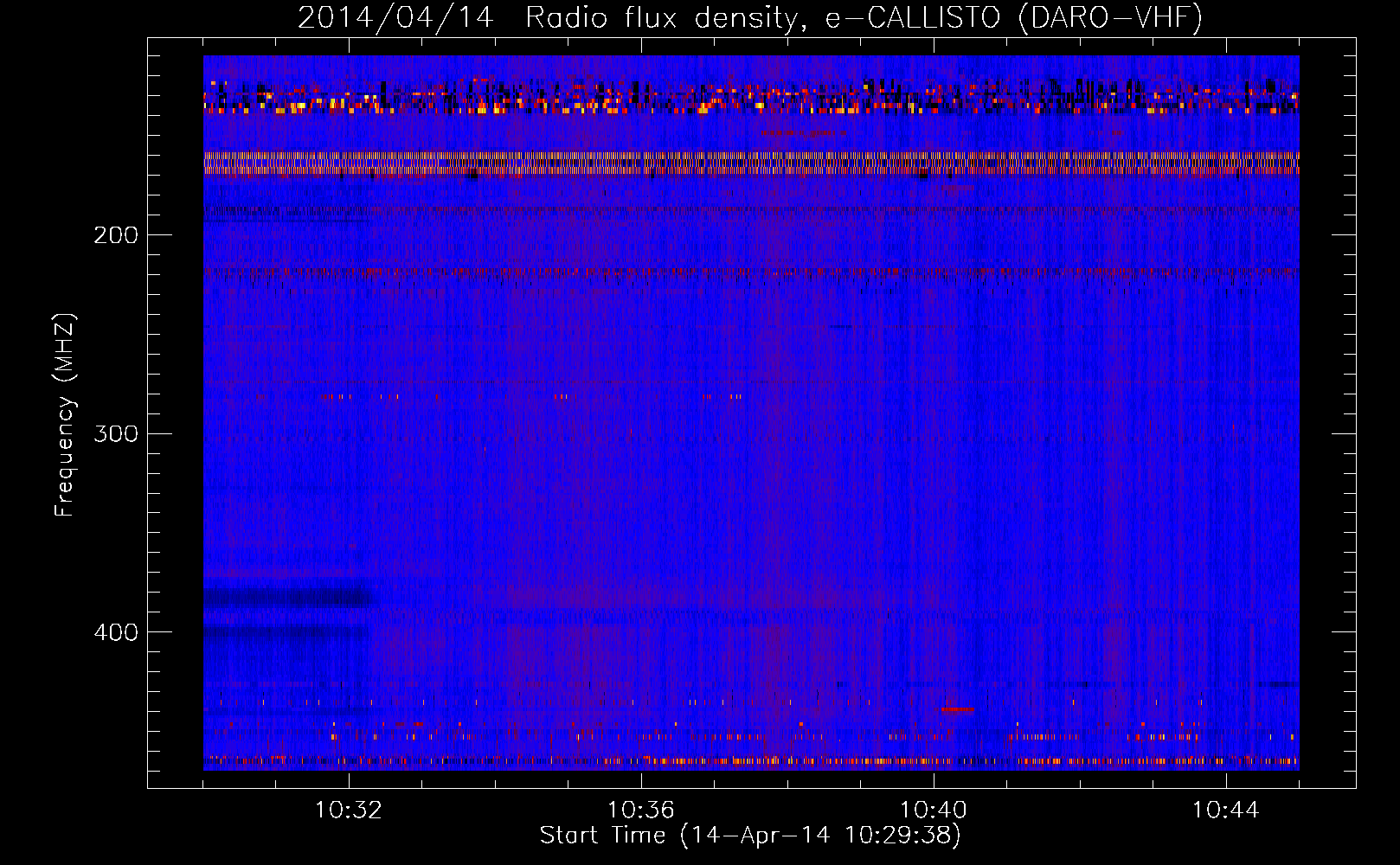Screen dimensions: 1400x865
Task: Click the '10:44' time tick label
Action: click(x=1226, y=811)
